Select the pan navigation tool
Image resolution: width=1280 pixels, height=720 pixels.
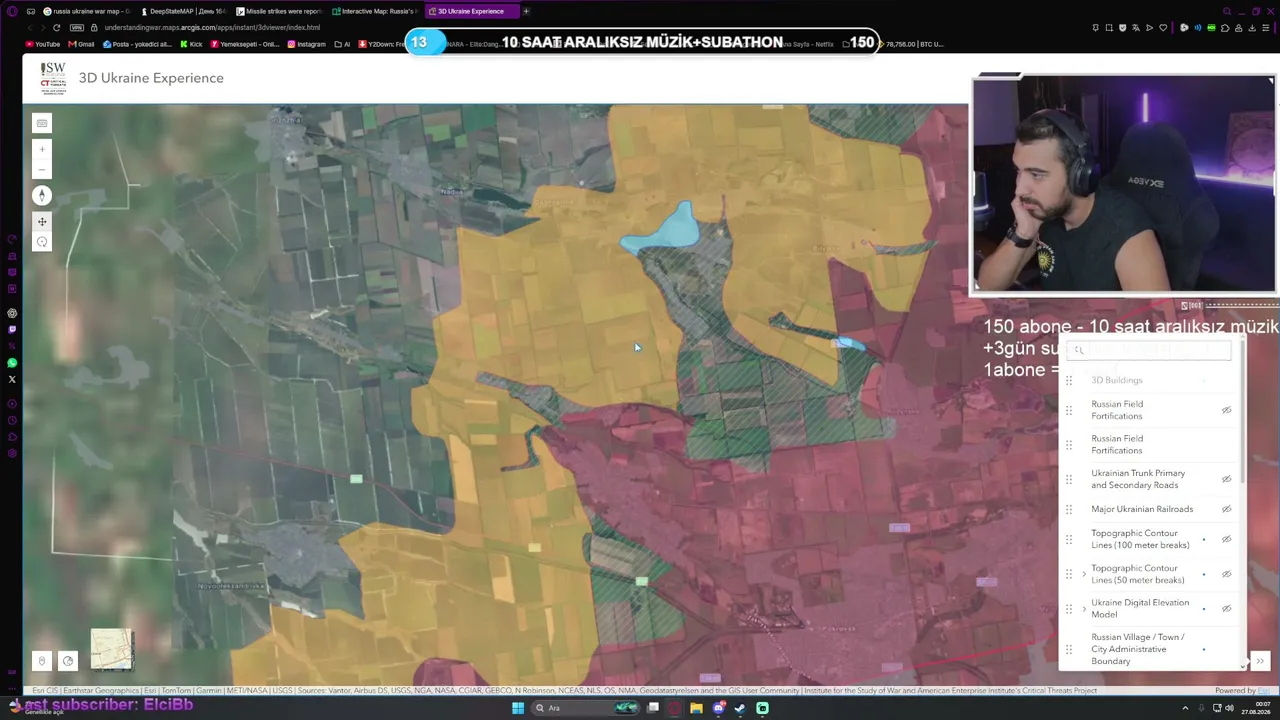click(42, 221)
